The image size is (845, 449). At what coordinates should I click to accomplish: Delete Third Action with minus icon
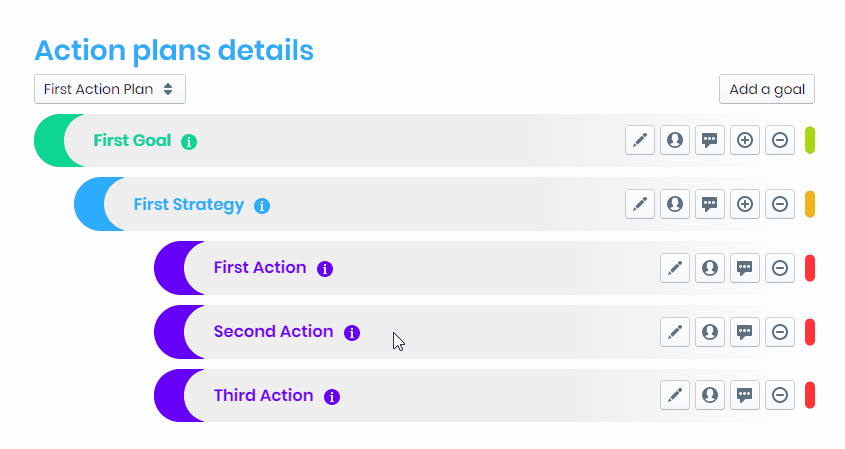pyautogui.click(x=780, y=396)
